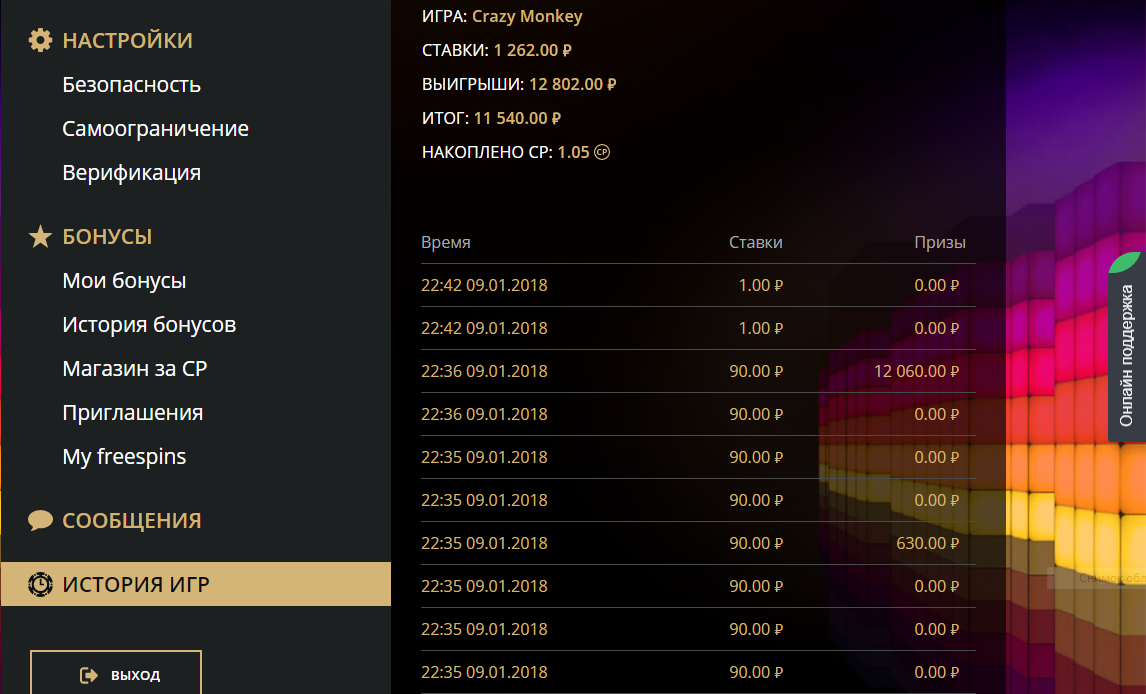This screenshot has width=1146, height=694.
Task: Click the green leaf on support tab
Action: [1125, 262]
